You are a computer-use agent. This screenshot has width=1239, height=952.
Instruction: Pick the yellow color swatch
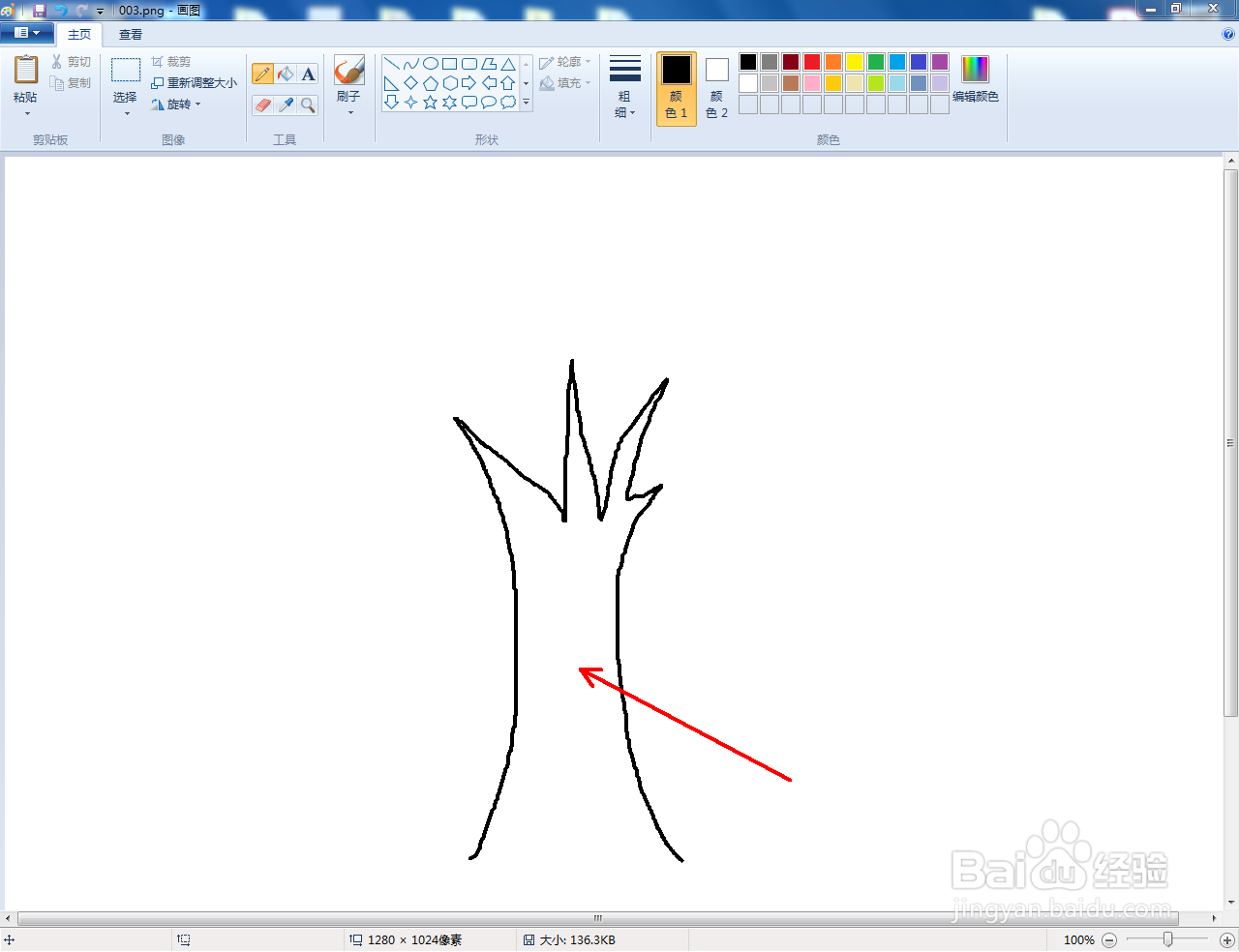pyautogui.click(x=855, y=62)
